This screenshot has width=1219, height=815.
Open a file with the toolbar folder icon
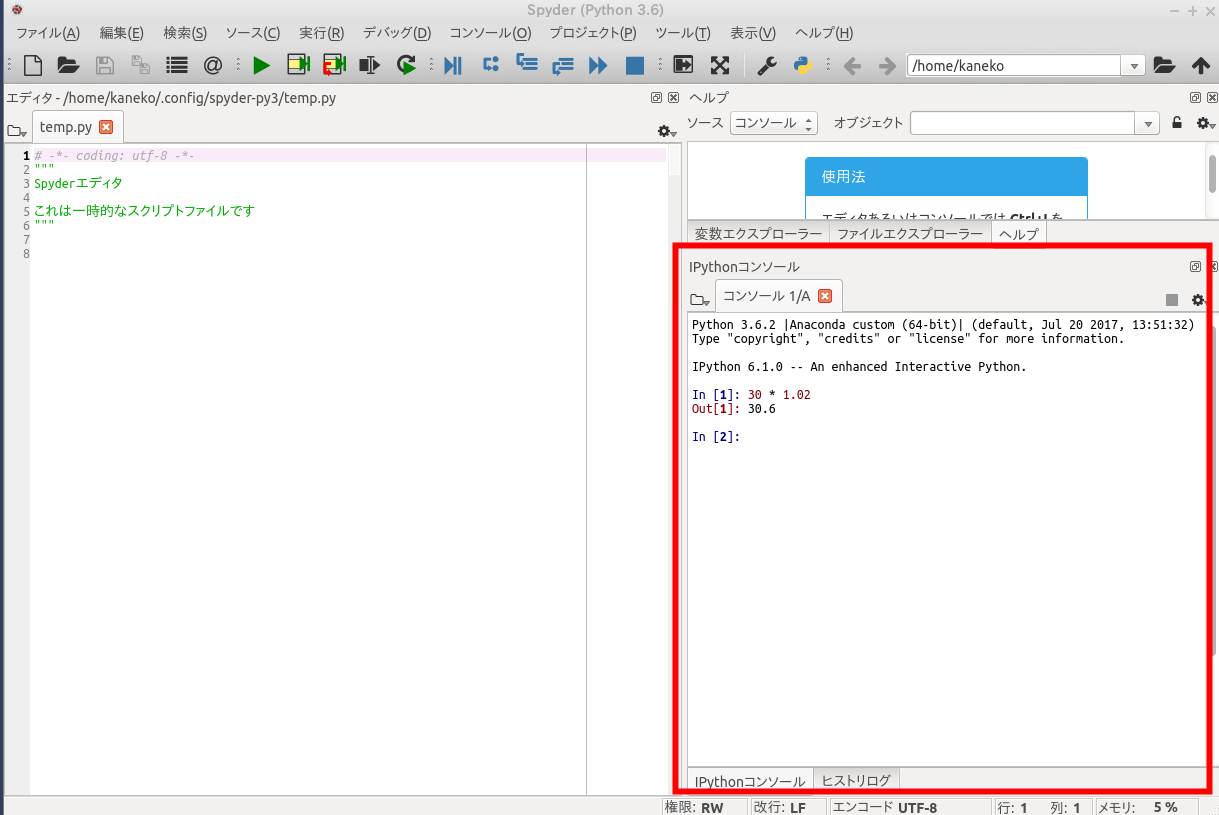(68, 66)
